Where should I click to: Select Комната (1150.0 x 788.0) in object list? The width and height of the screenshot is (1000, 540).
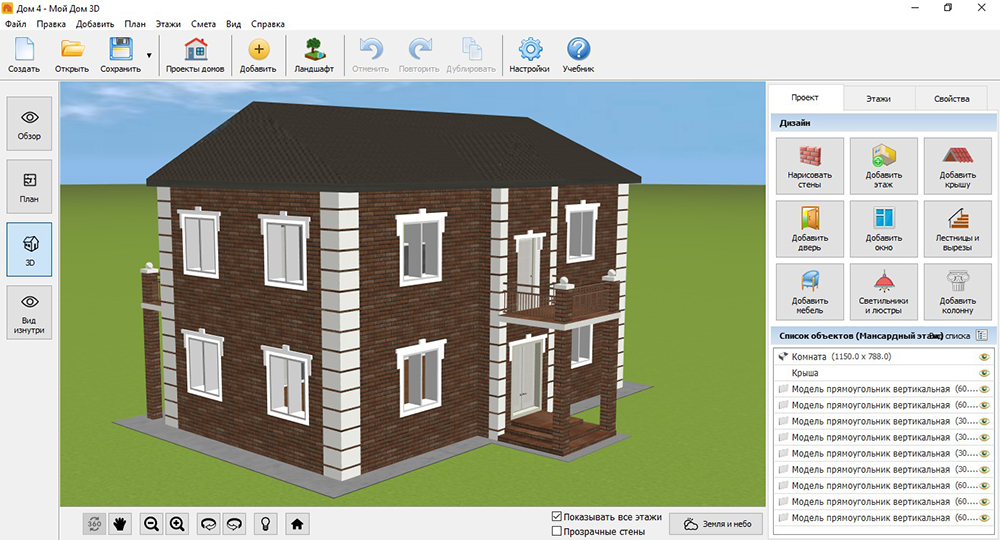885,357
